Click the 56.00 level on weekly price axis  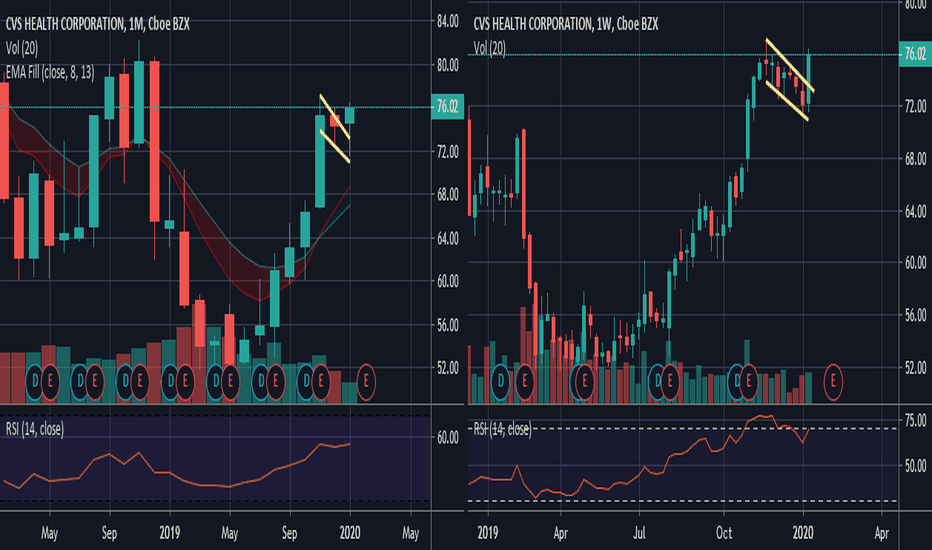click(x=915, y=315)
